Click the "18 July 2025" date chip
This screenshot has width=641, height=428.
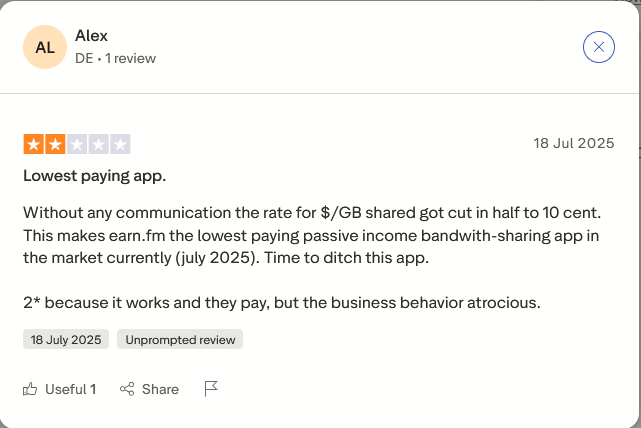coord(66,339)
